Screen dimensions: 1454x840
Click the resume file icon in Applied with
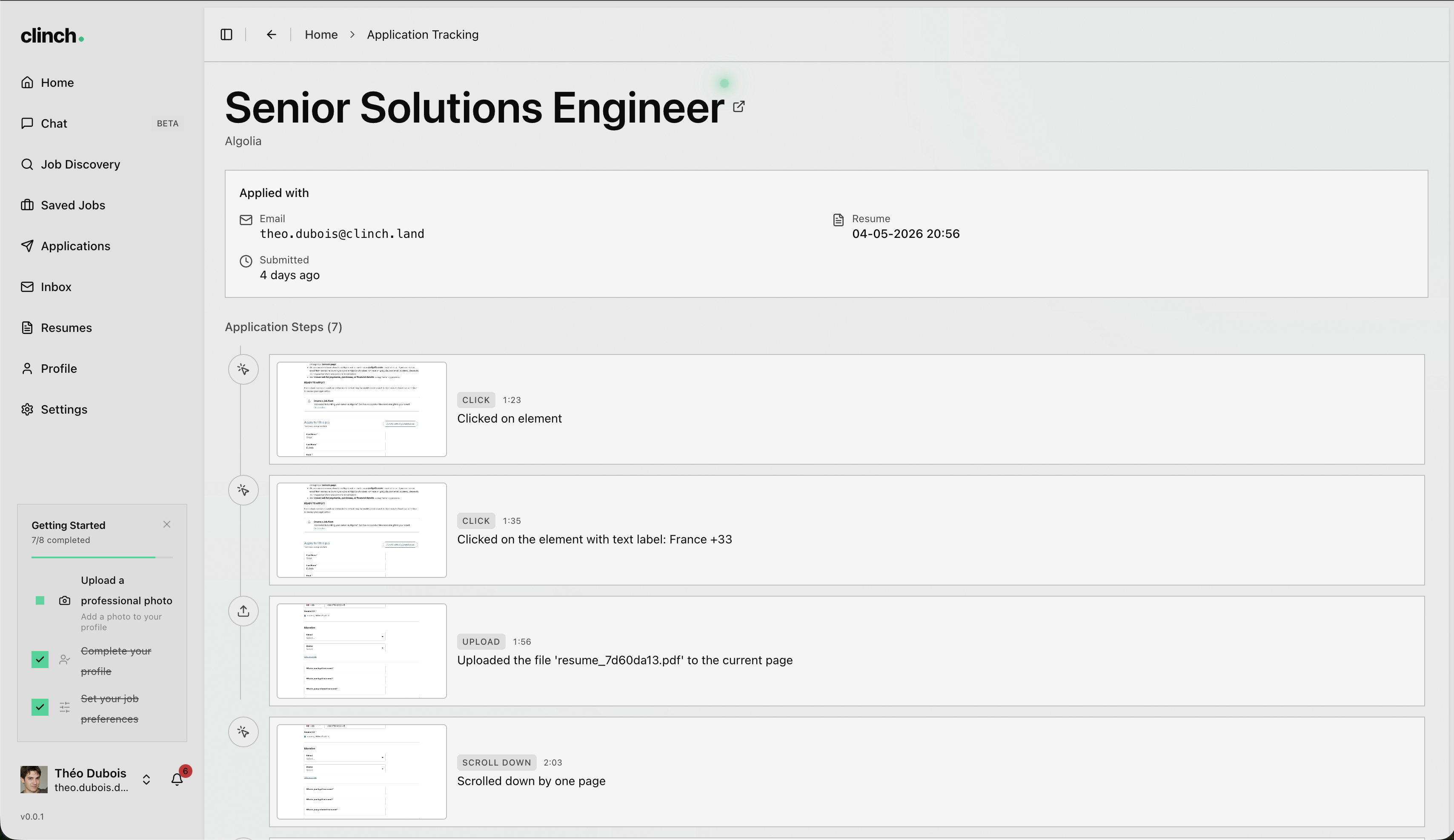839,220
